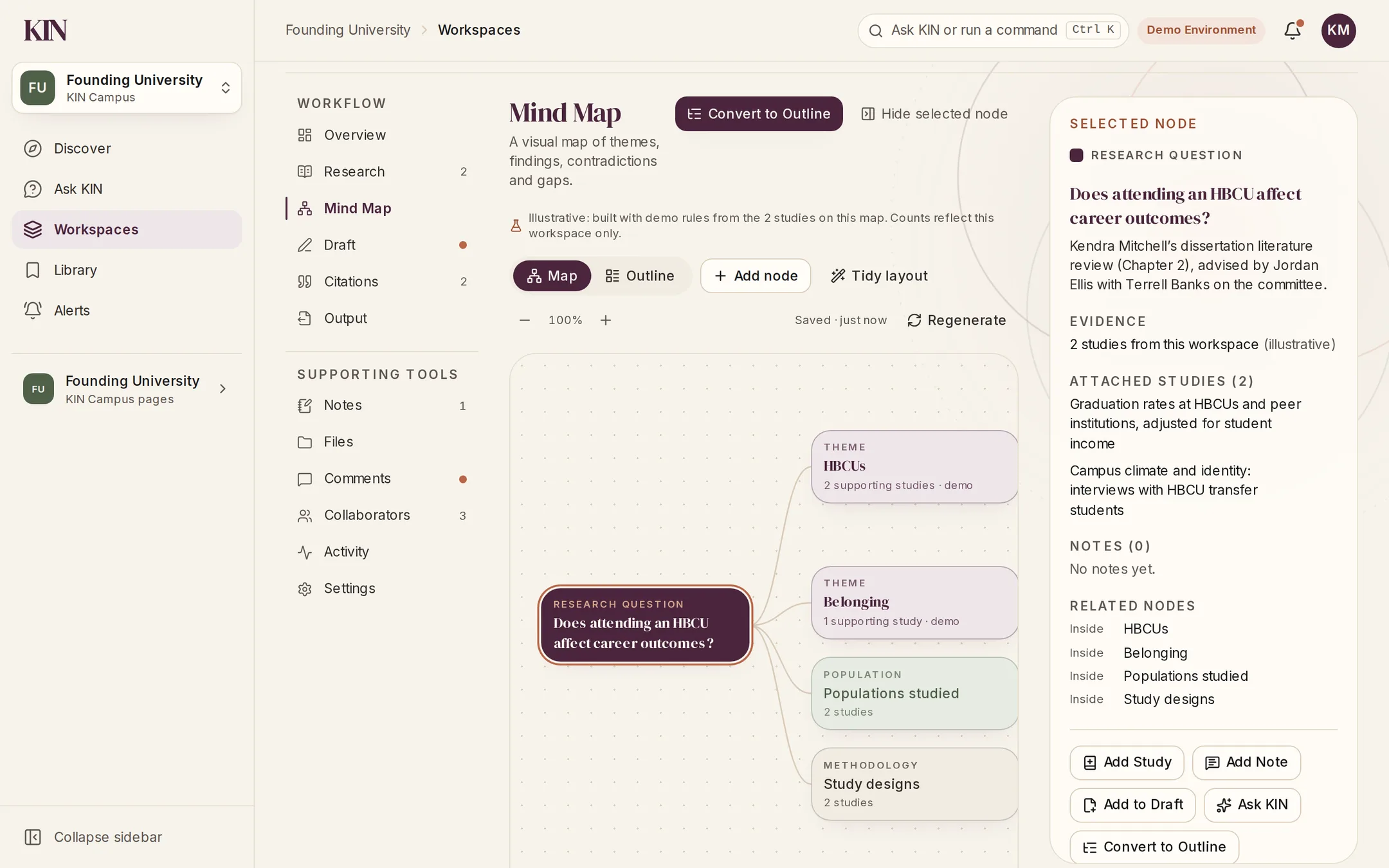Select the Populations studied node
Image resolution: width=1389 pixels, height=868 pixels.
(x=914, y=694)
